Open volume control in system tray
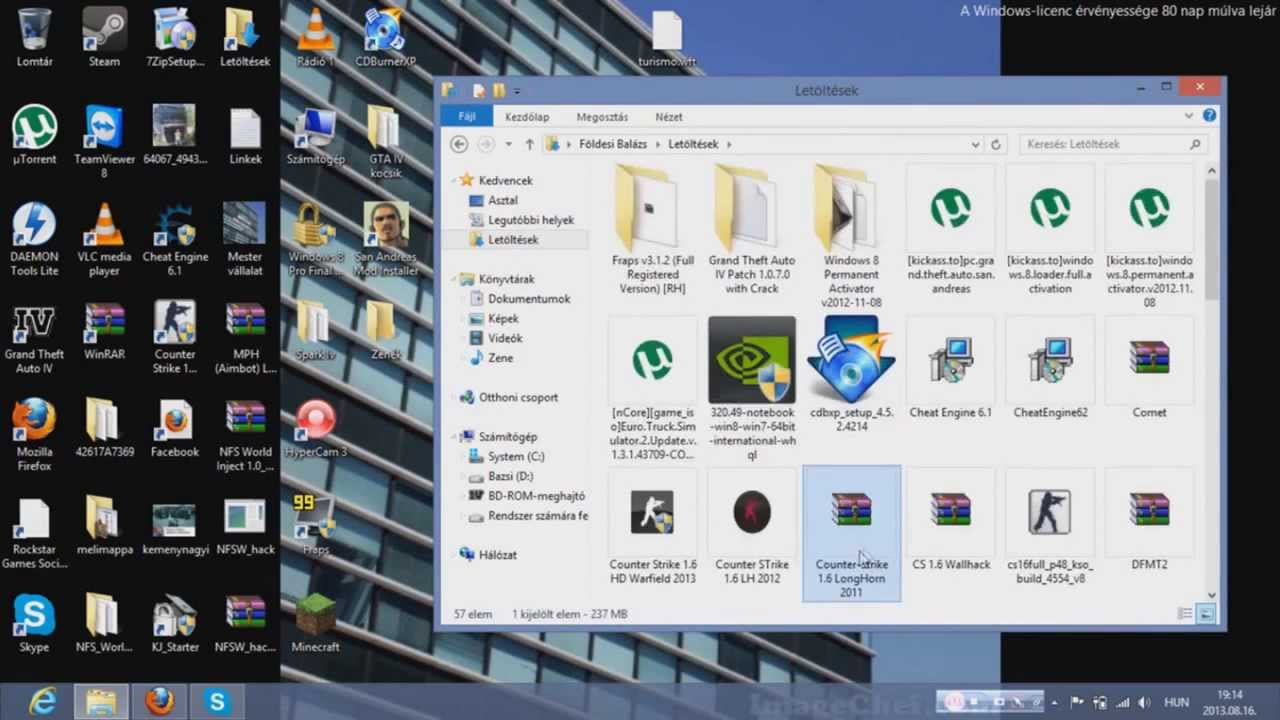 click(1144, 703)
